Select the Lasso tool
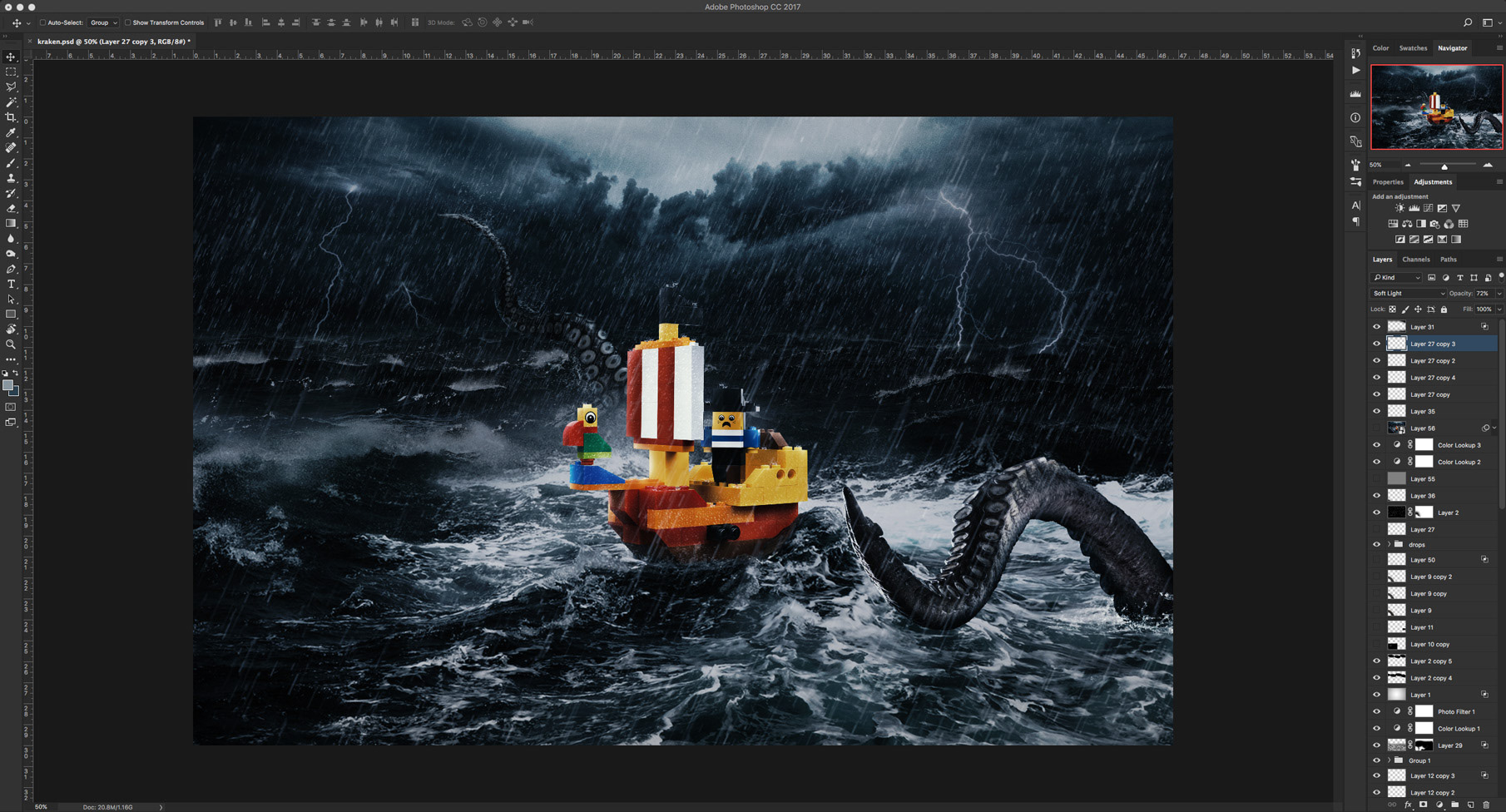This screenshot has height=812, width=1506. [x=11, y=87]
